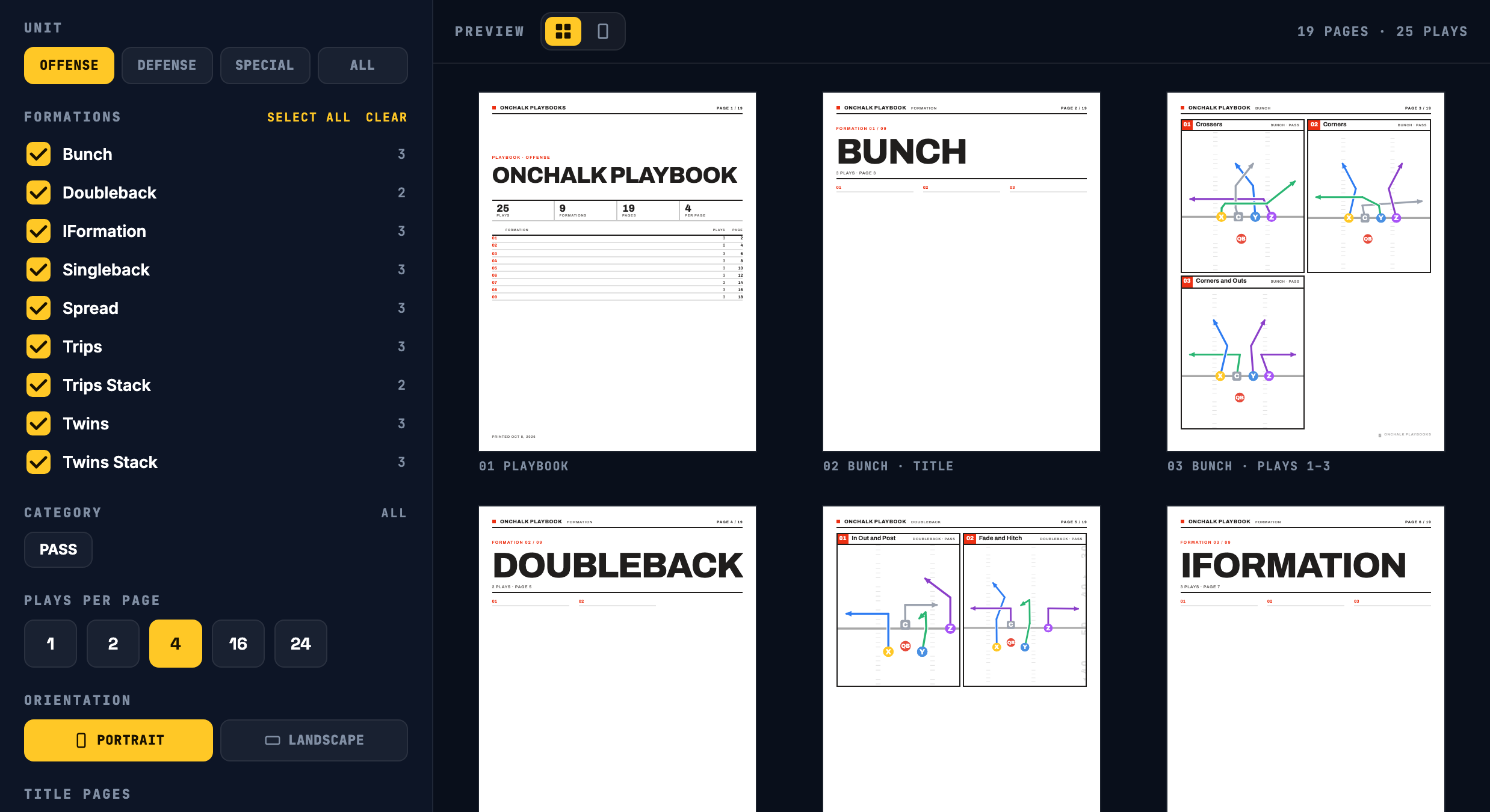1490x812 pixels.
Task: Switch to the Defense unit tab
Action: click(x=167, y=66)
